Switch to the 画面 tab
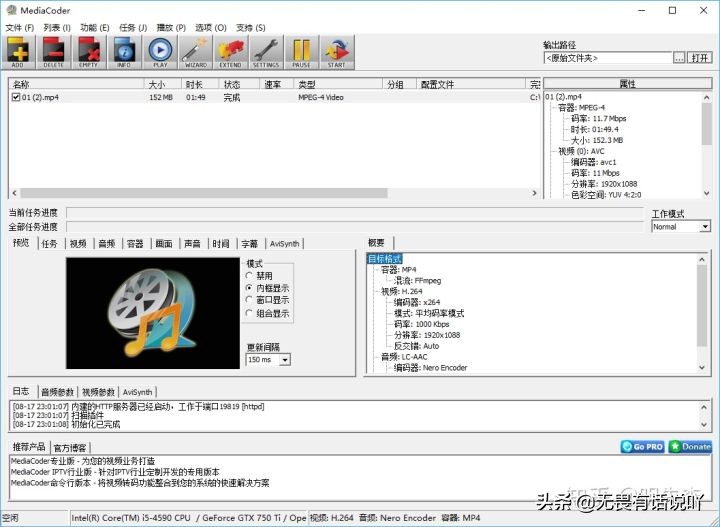The image size is (720, 527). tap(164, 244)
